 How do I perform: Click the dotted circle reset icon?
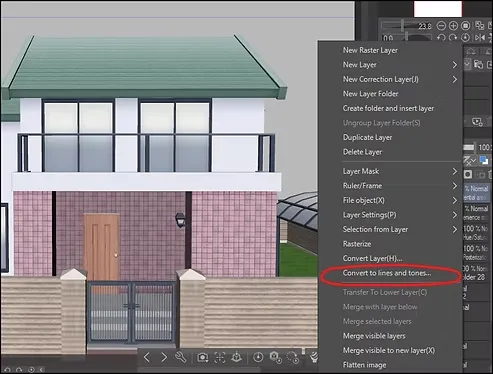click(293, 358)
